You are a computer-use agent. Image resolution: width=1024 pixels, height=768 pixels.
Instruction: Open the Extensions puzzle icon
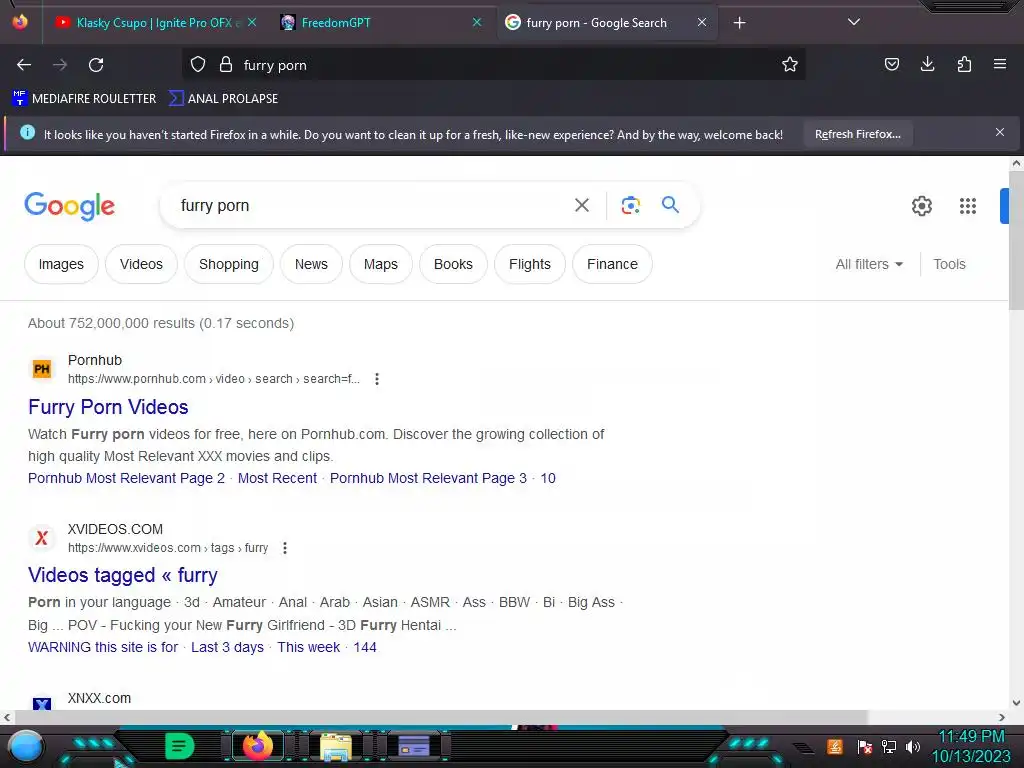click(x=964, y=64)
